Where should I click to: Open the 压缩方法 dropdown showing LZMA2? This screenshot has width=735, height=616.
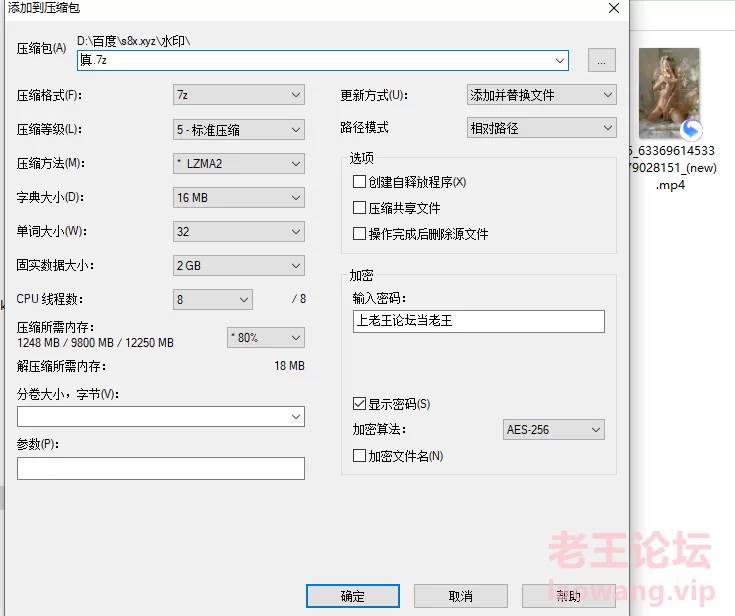click(x=239, y=164)
